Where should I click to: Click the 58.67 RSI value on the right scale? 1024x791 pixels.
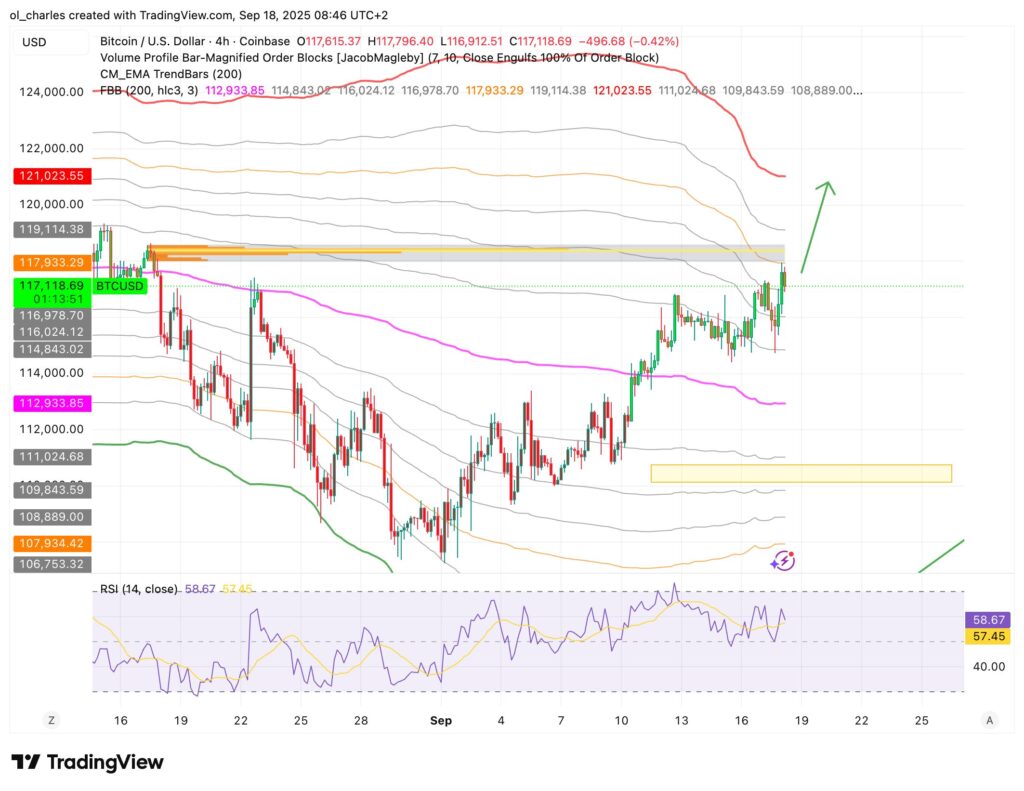(x=986, y=620)
